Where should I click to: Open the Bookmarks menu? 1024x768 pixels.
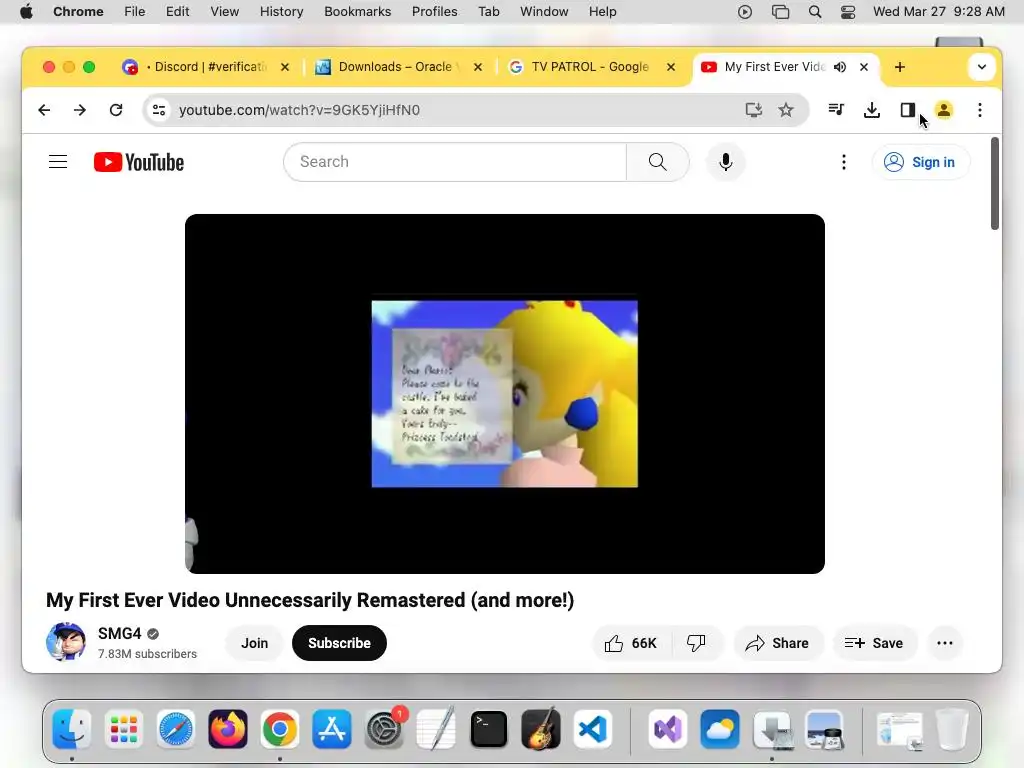(357, 12)
